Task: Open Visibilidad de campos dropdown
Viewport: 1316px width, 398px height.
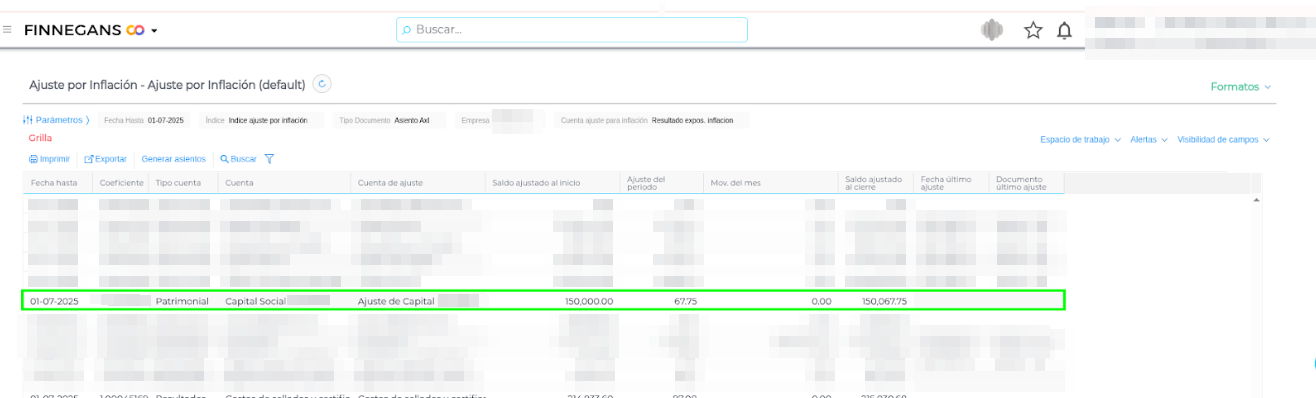Action: click(x=1223, y=140)
